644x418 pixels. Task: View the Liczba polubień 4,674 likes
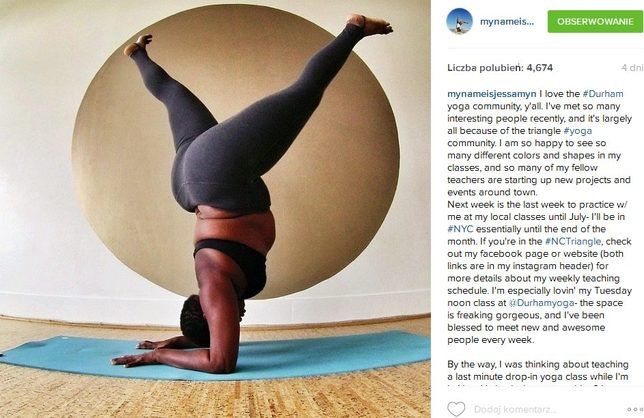point(500,68)
